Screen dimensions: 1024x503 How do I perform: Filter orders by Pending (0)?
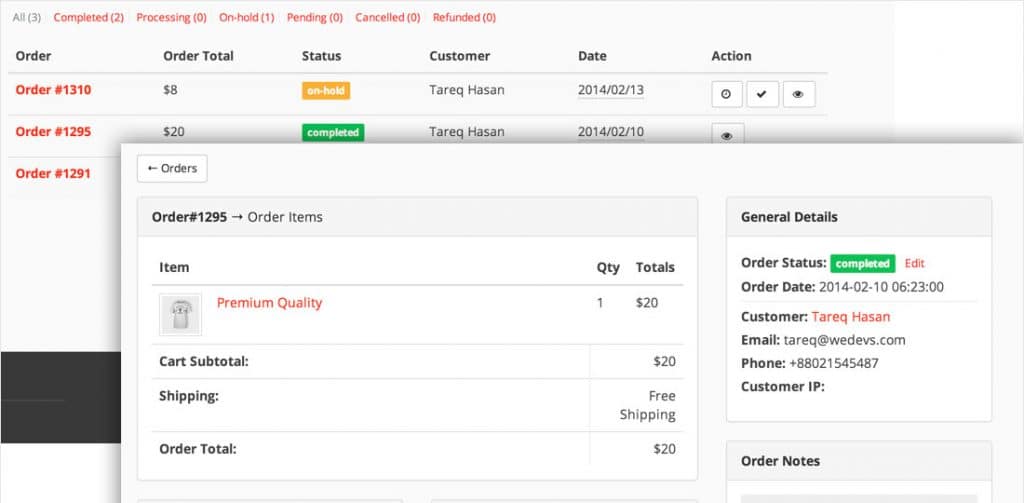315,18
